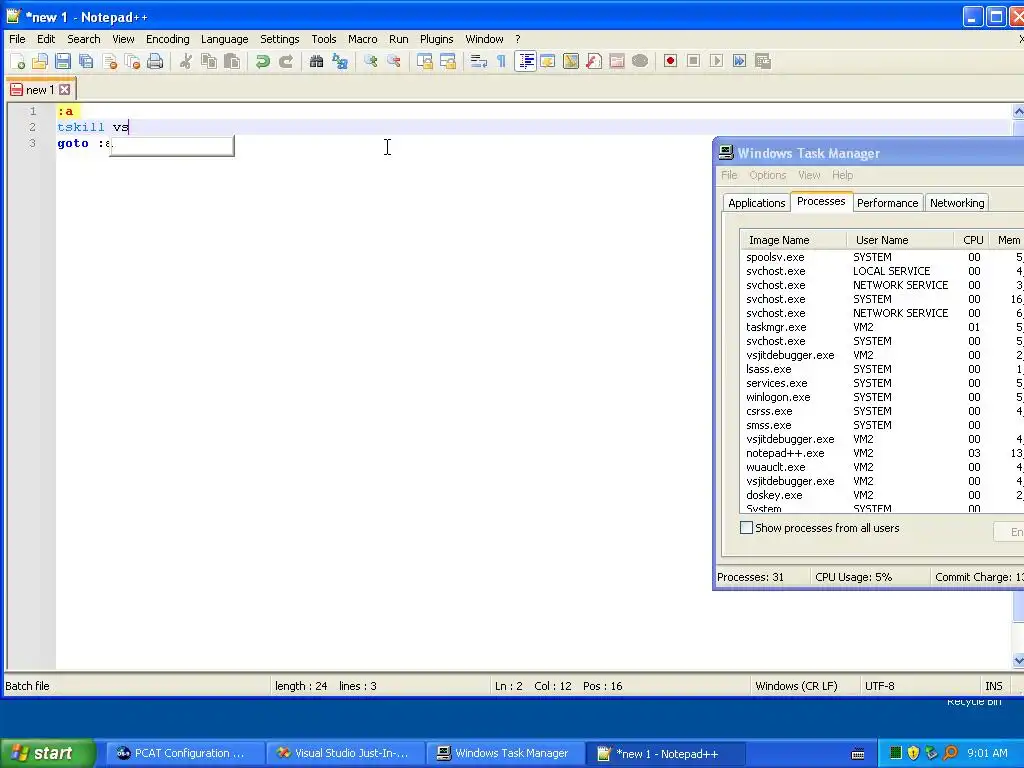Open the Run menu
This screenshot has height=768, width=1024.
pyautogui.click(x=398, y=39)
